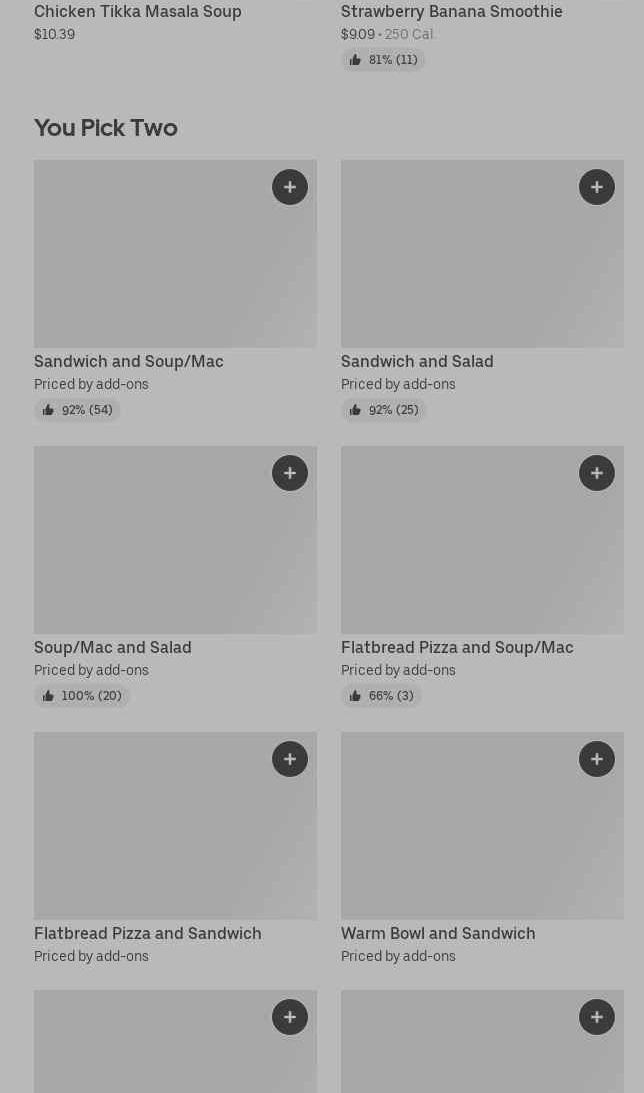Add Soup/Mac and Salad with plus icon

290,473
